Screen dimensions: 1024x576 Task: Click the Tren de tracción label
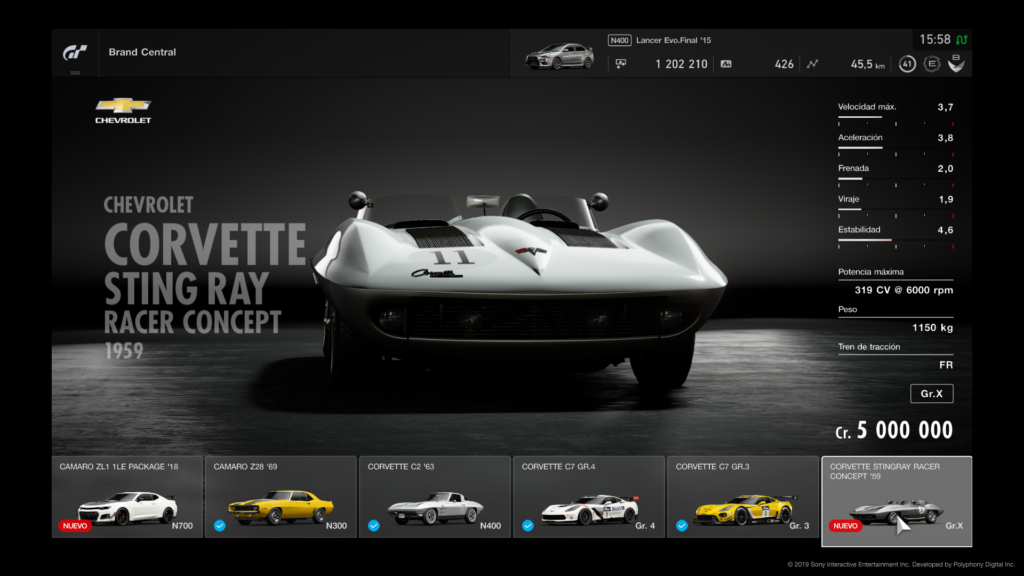tap(869, 347)
